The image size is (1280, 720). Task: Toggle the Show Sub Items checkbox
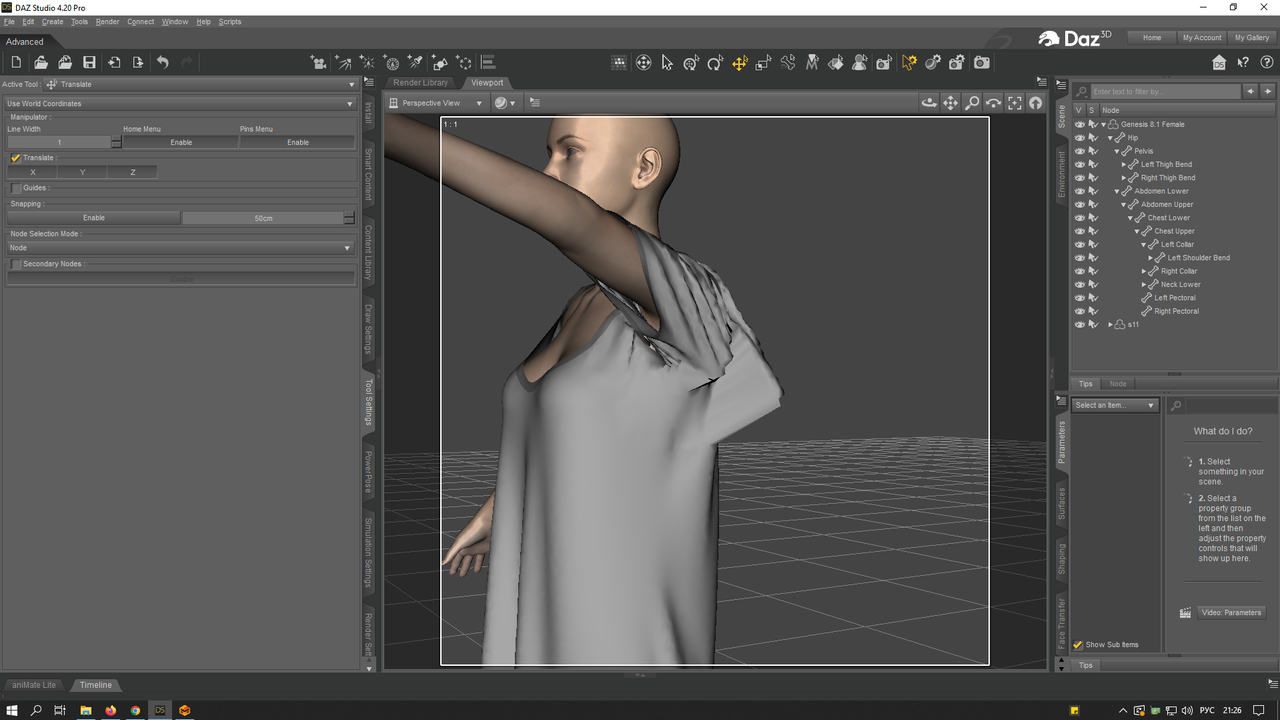(1078, 645)
